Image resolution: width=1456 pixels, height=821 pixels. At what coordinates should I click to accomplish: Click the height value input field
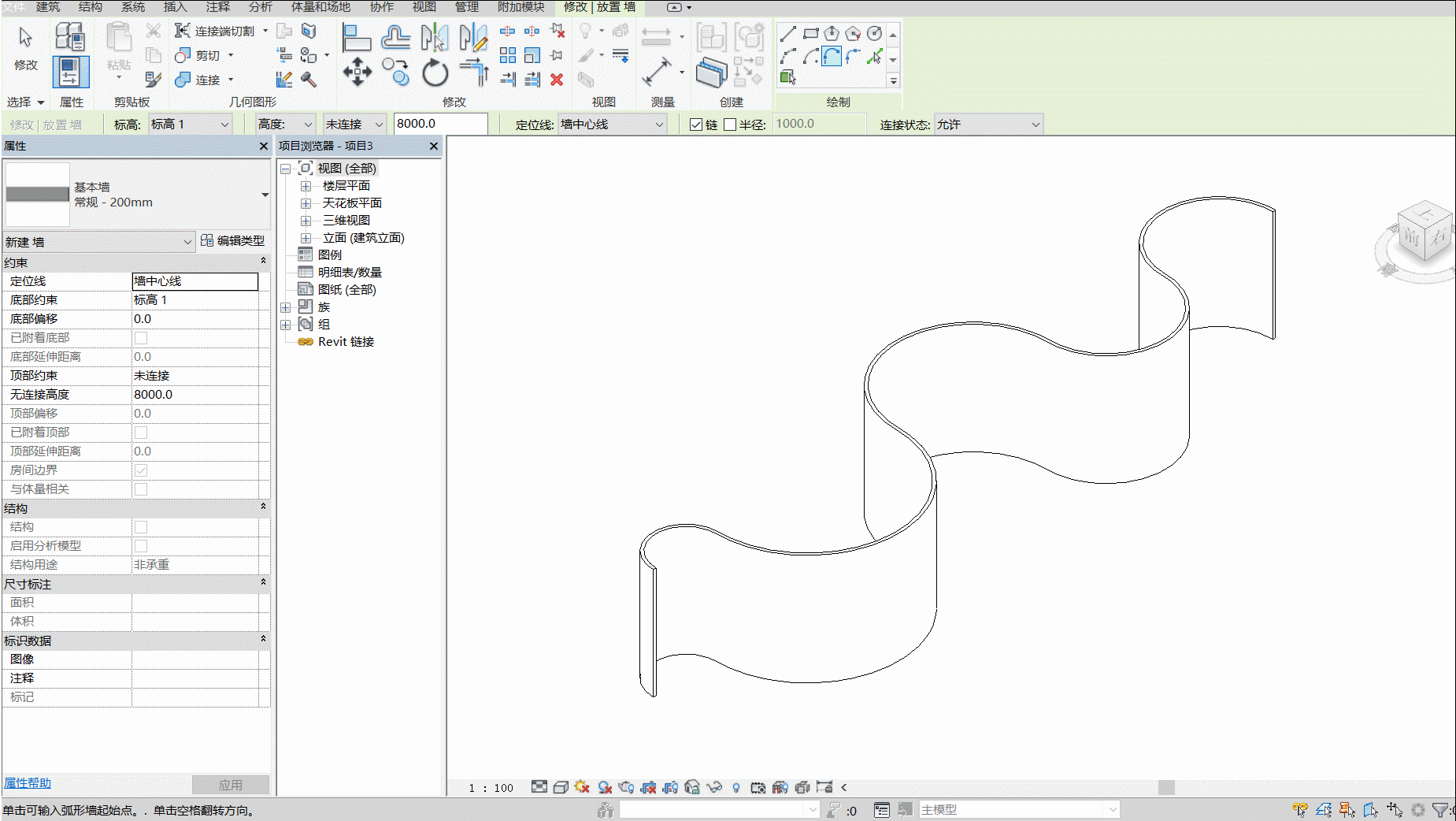(440, 124)
